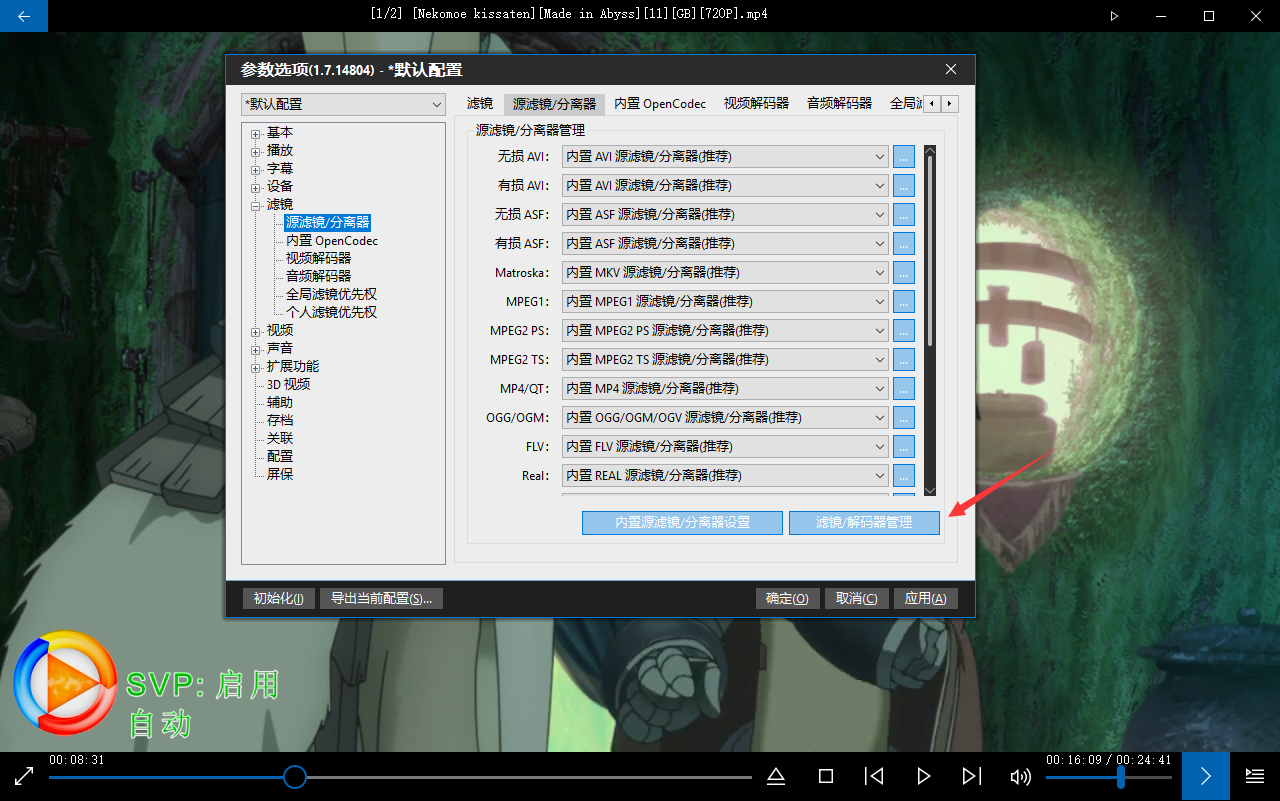Click the 取消 button
Screen dimensions: 1280x801
point(857,599)
